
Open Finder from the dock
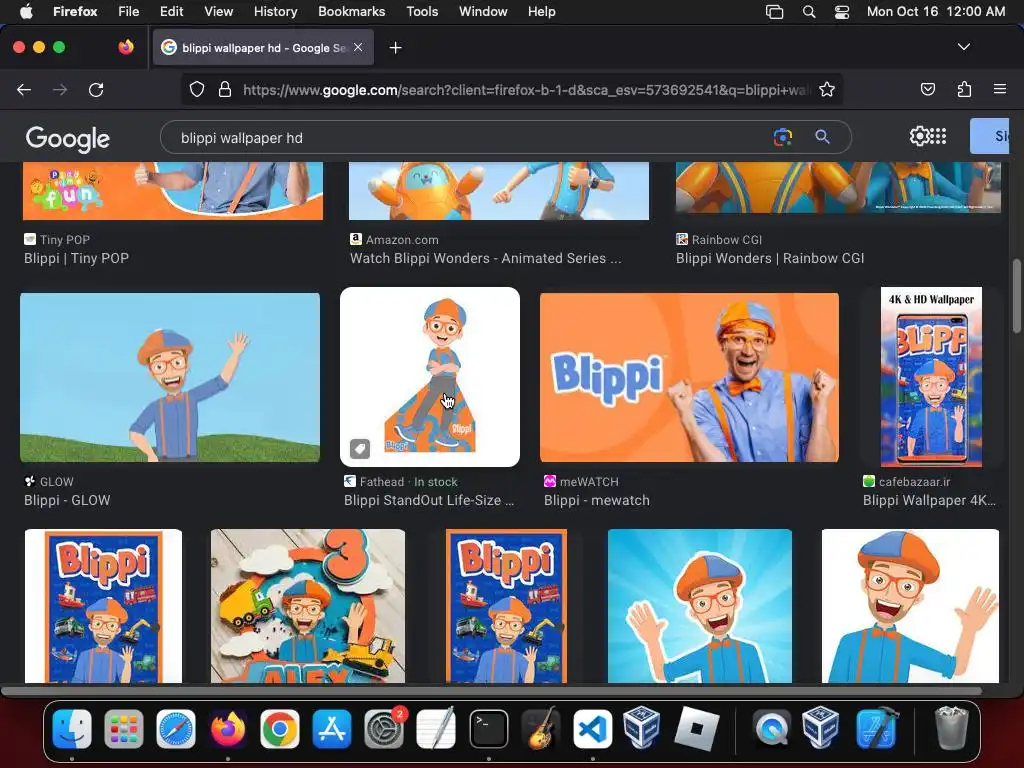(72, 728)
